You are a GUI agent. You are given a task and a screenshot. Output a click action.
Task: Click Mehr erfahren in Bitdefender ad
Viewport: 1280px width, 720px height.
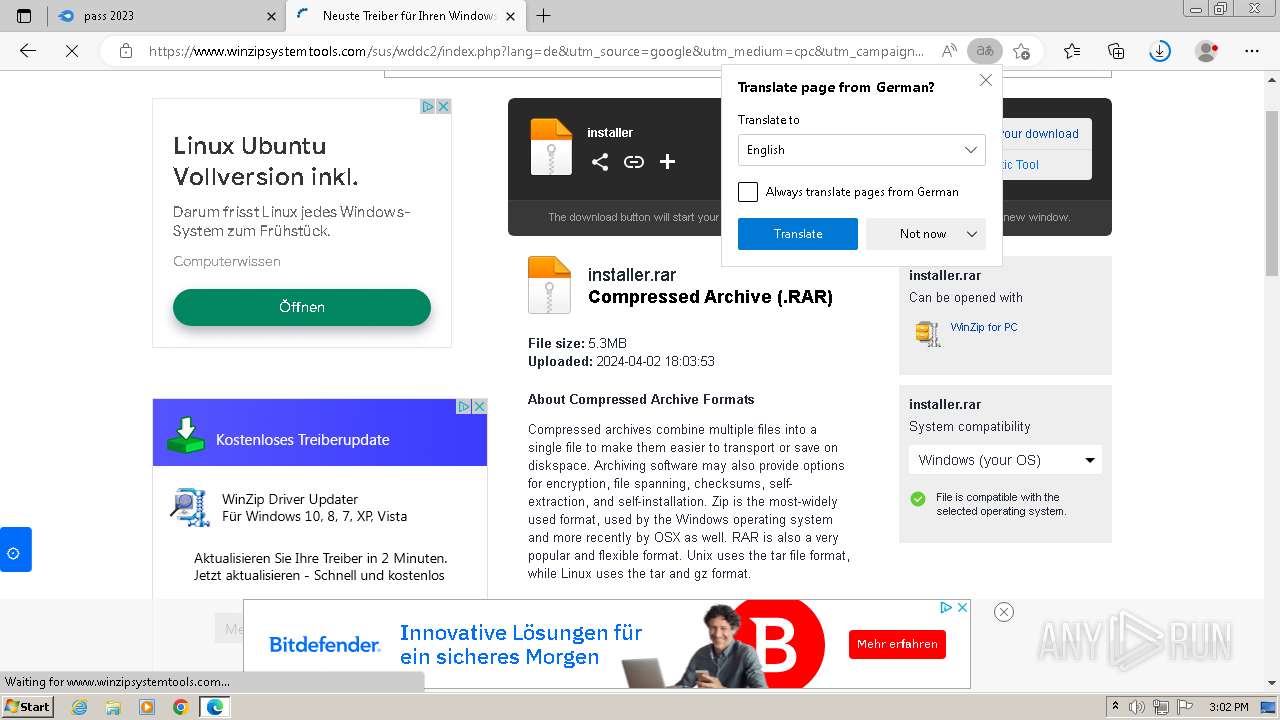click(x=897, y=644)
